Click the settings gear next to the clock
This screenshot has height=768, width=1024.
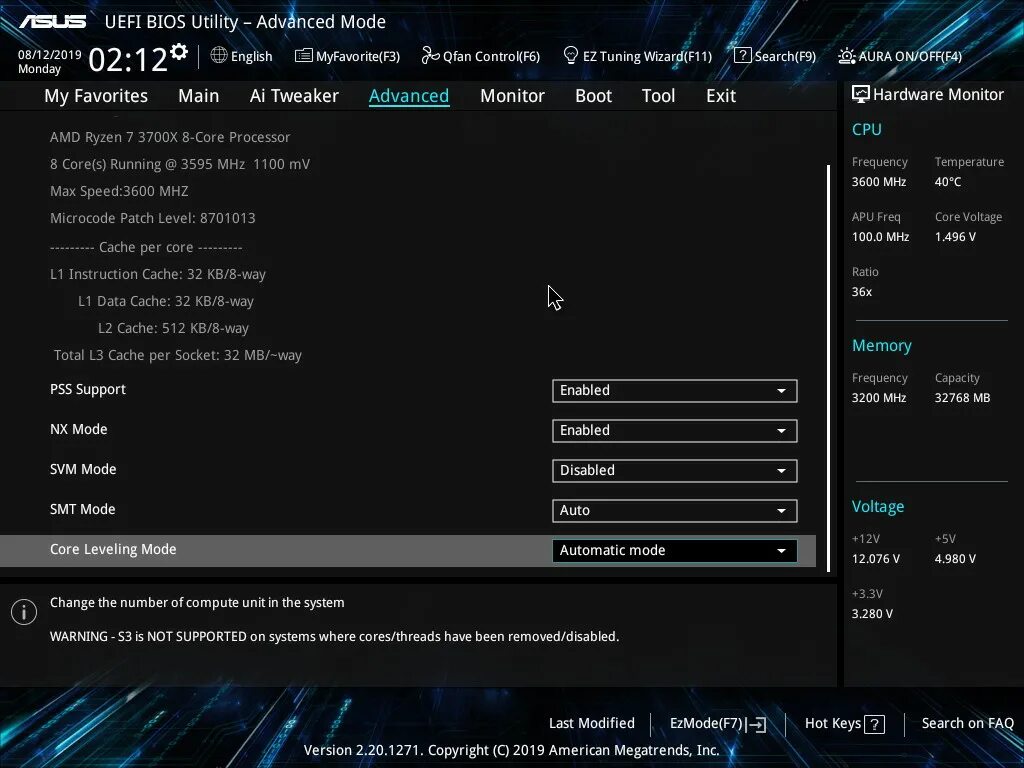(x=179, y=52)
